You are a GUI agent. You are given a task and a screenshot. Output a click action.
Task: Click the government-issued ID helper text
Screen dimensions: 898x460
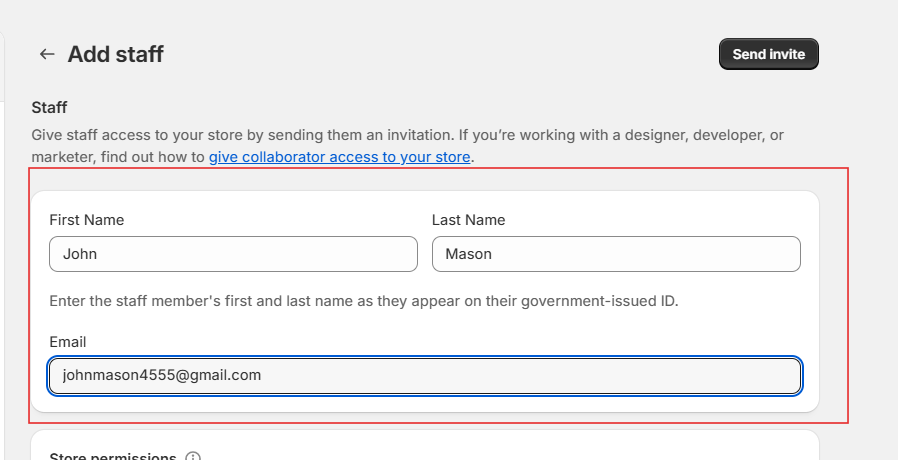pyautogui.click(x=364, y=301)
